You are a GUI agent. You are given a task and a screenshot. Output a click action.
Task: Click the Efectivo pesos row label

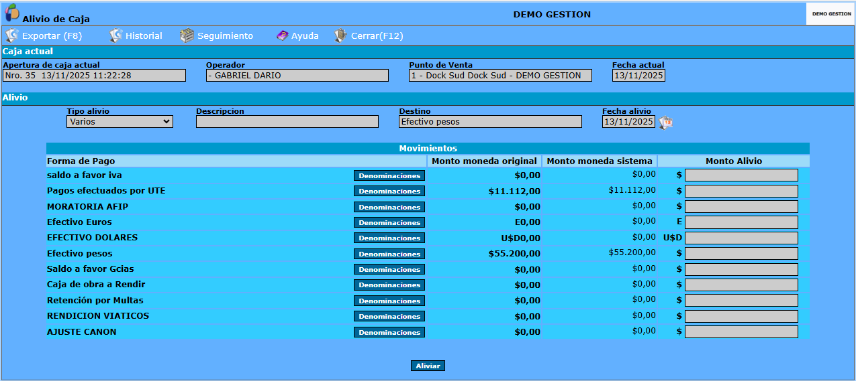(x=80, y=254)
